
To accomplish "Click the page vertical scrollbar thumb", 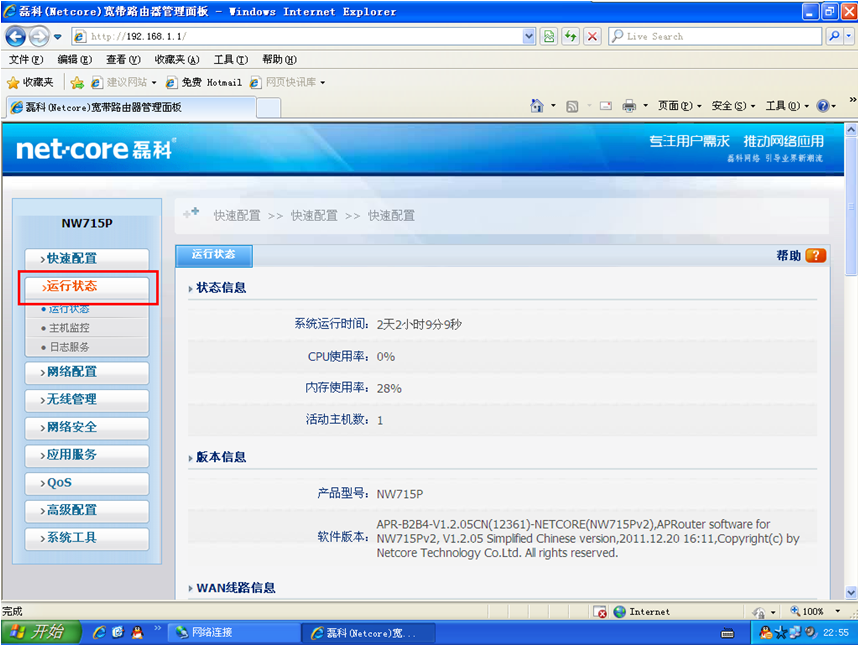I will coord(851,206).
